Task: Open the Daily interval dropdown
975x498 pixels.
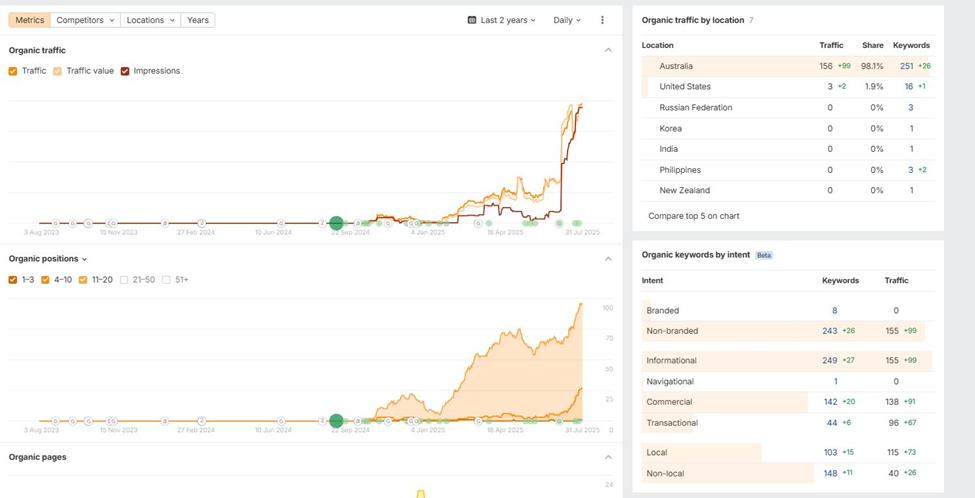Action: 567,20
